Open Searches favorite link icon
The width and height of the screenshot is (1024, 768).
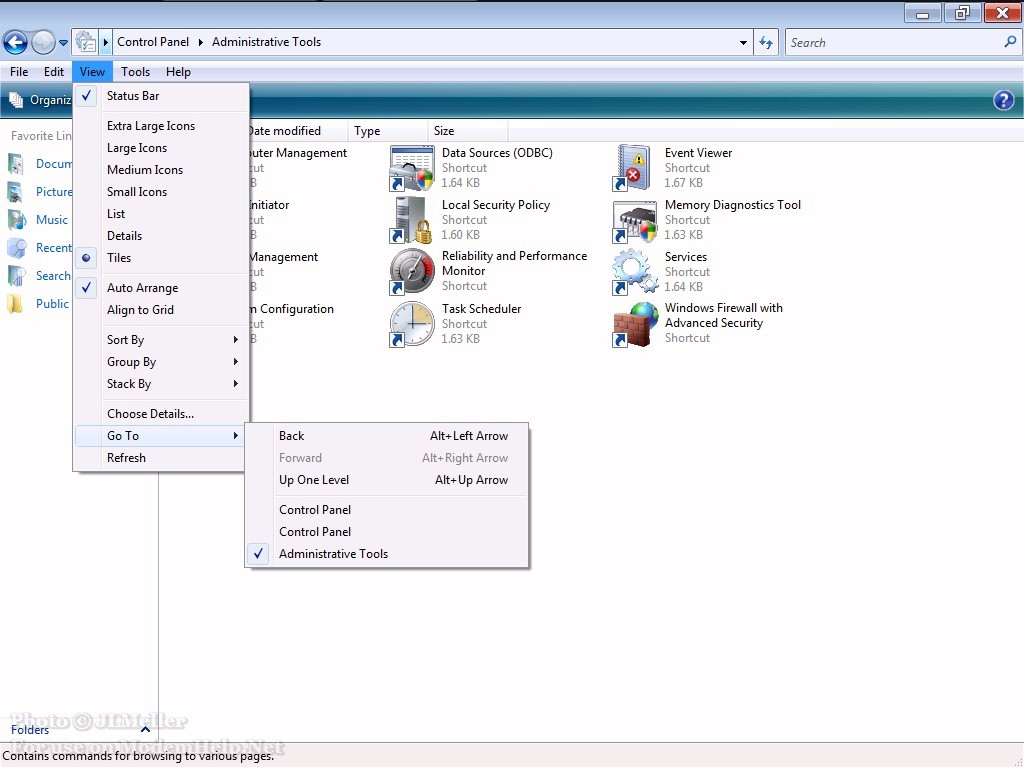[16, 276]
